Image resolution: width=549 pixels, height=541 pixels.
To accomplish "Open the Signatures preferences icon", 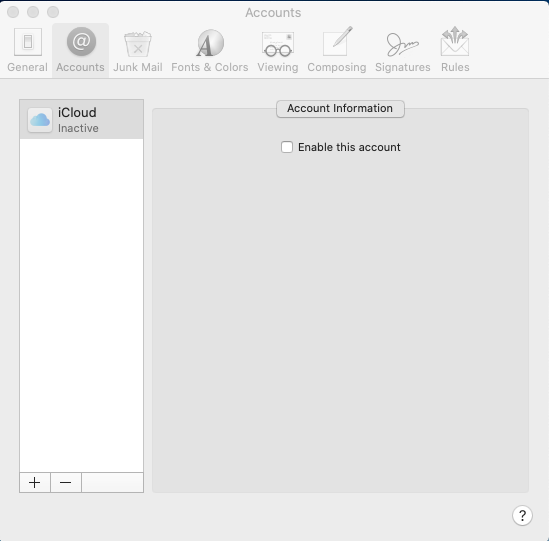I will (x=403, y=44).
